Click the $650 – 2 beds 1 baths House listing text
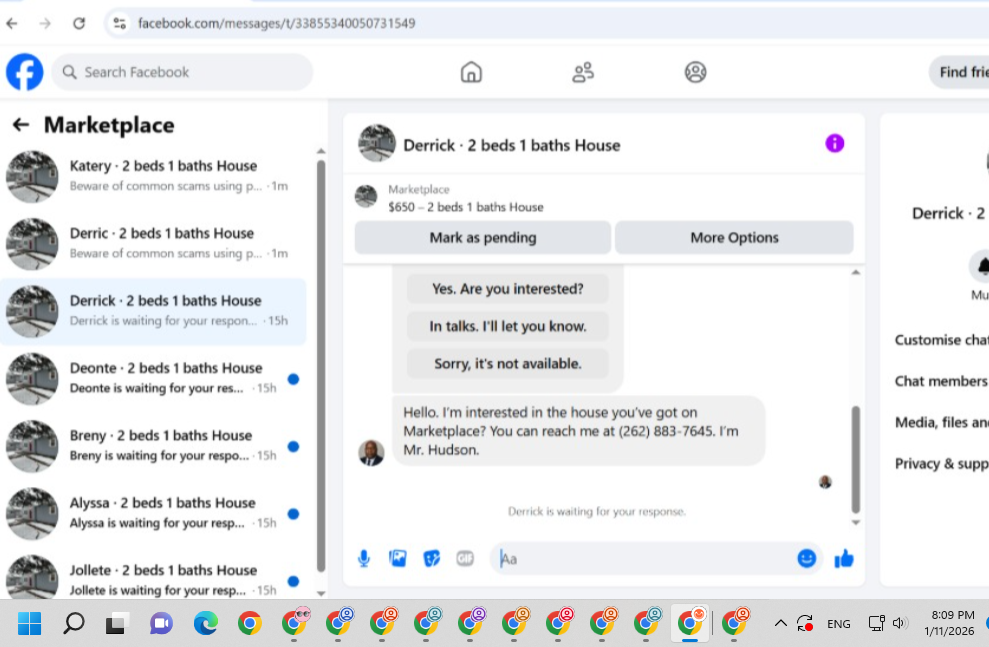The height and width of the screenshot is (647, 989). [x=465, y=207]
